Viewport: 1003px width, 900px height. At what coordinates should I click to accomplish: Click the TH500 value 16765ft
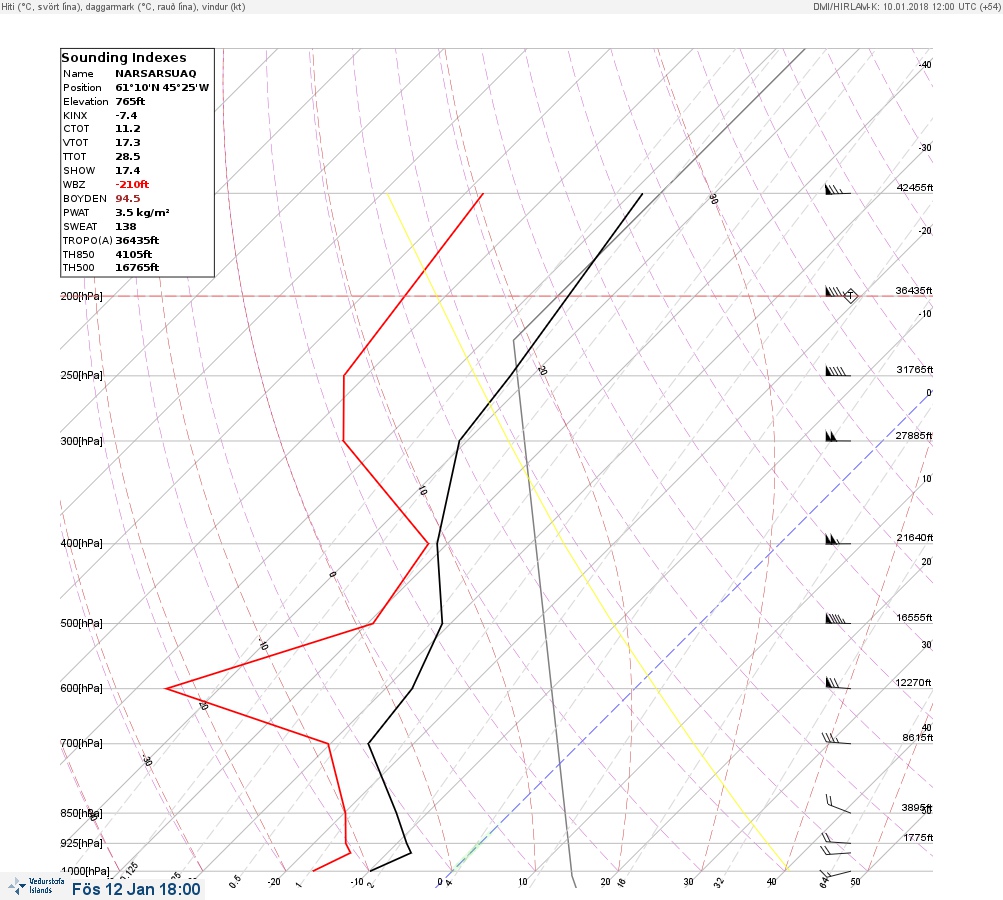pos(137,268)
